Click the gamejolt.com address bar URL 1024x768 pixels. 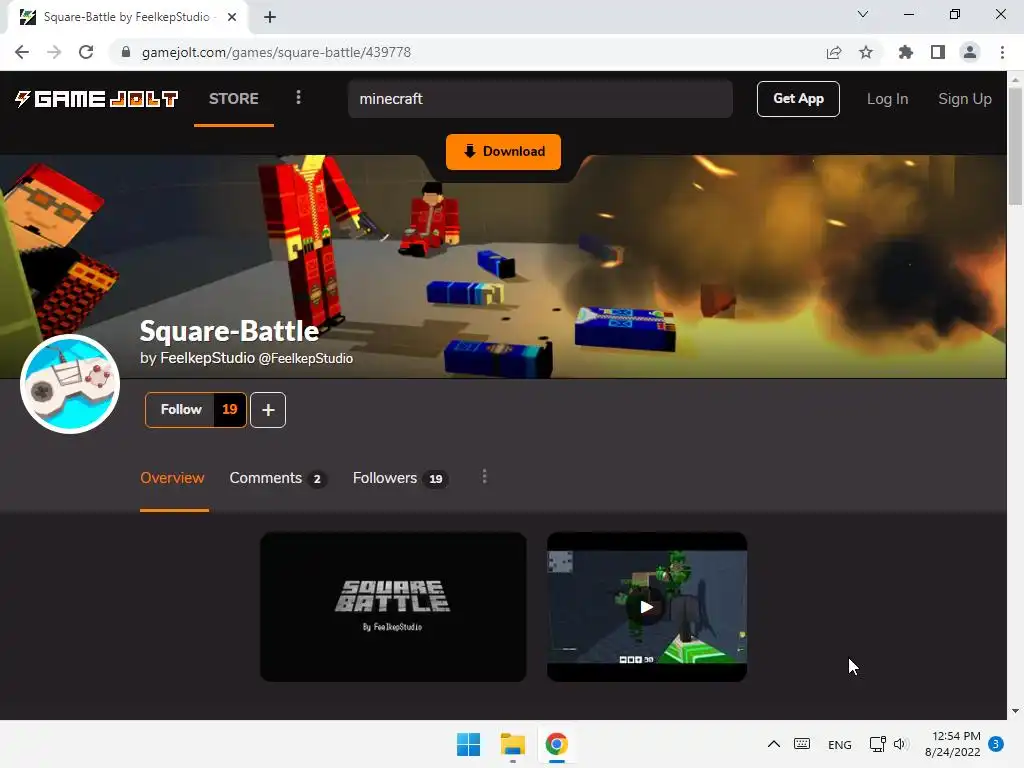pyautogui.click(x=276, y=52)
